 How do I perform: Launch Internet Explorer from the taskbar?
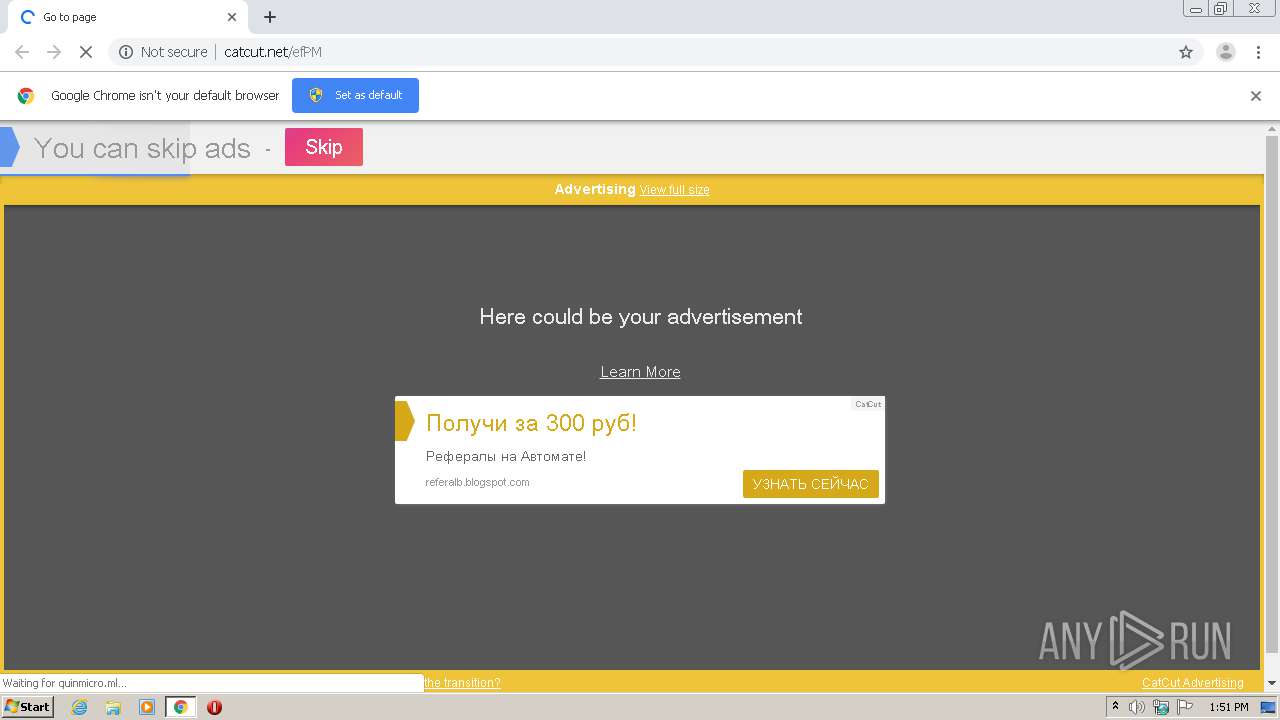pos(80,707)
